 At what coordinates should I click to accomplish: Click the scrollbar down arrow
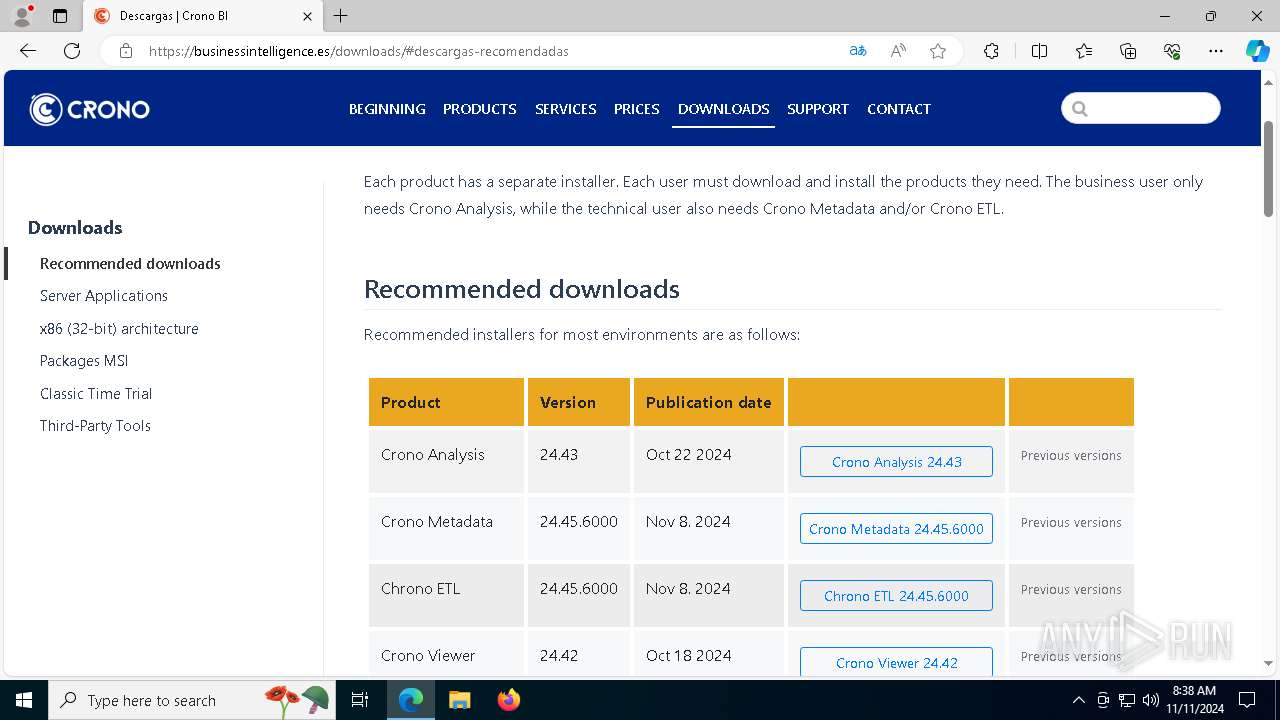pos(1268,663)
